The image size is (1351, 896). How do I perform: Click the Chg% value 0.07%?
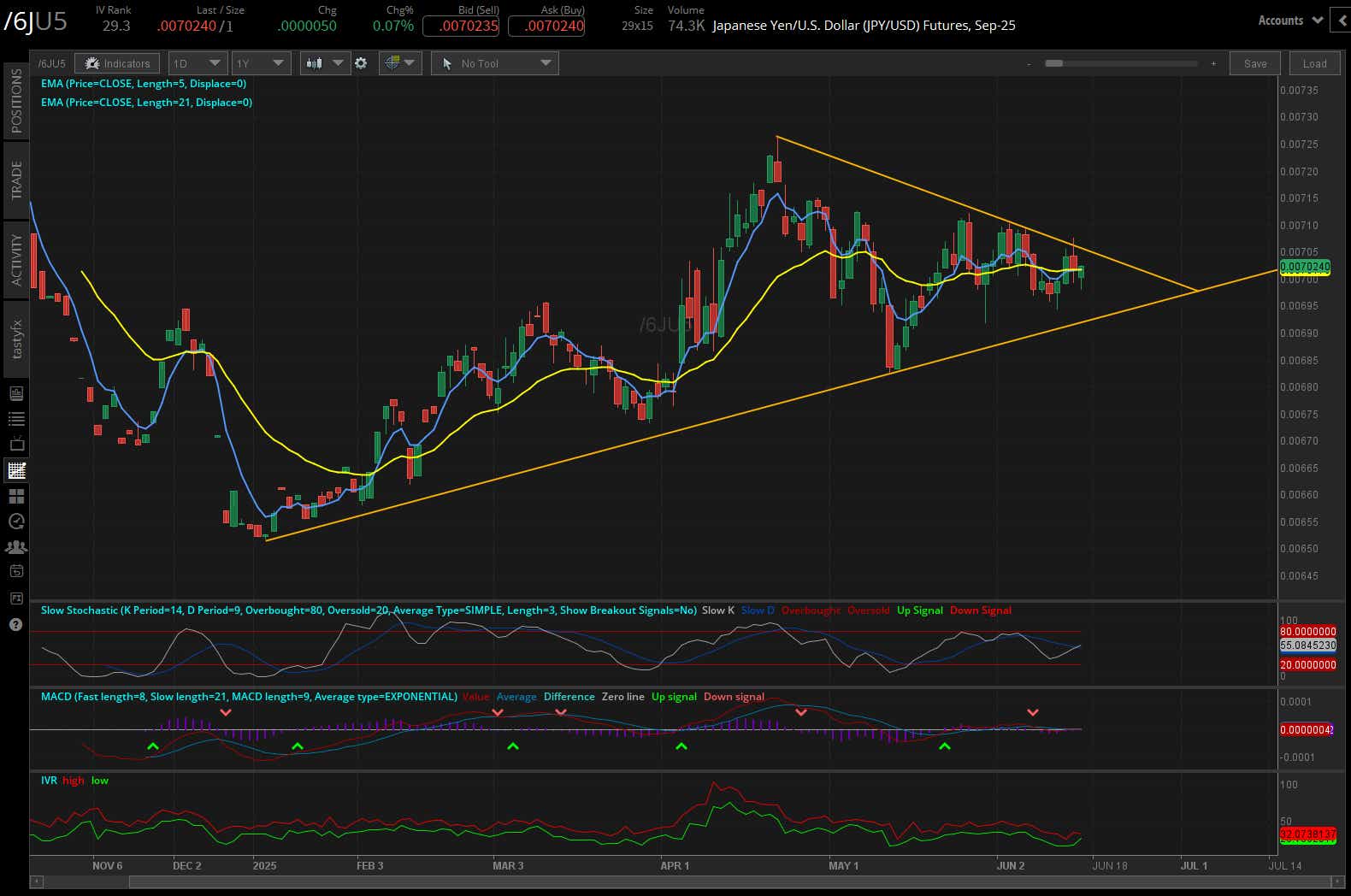(x=393, y=26)
